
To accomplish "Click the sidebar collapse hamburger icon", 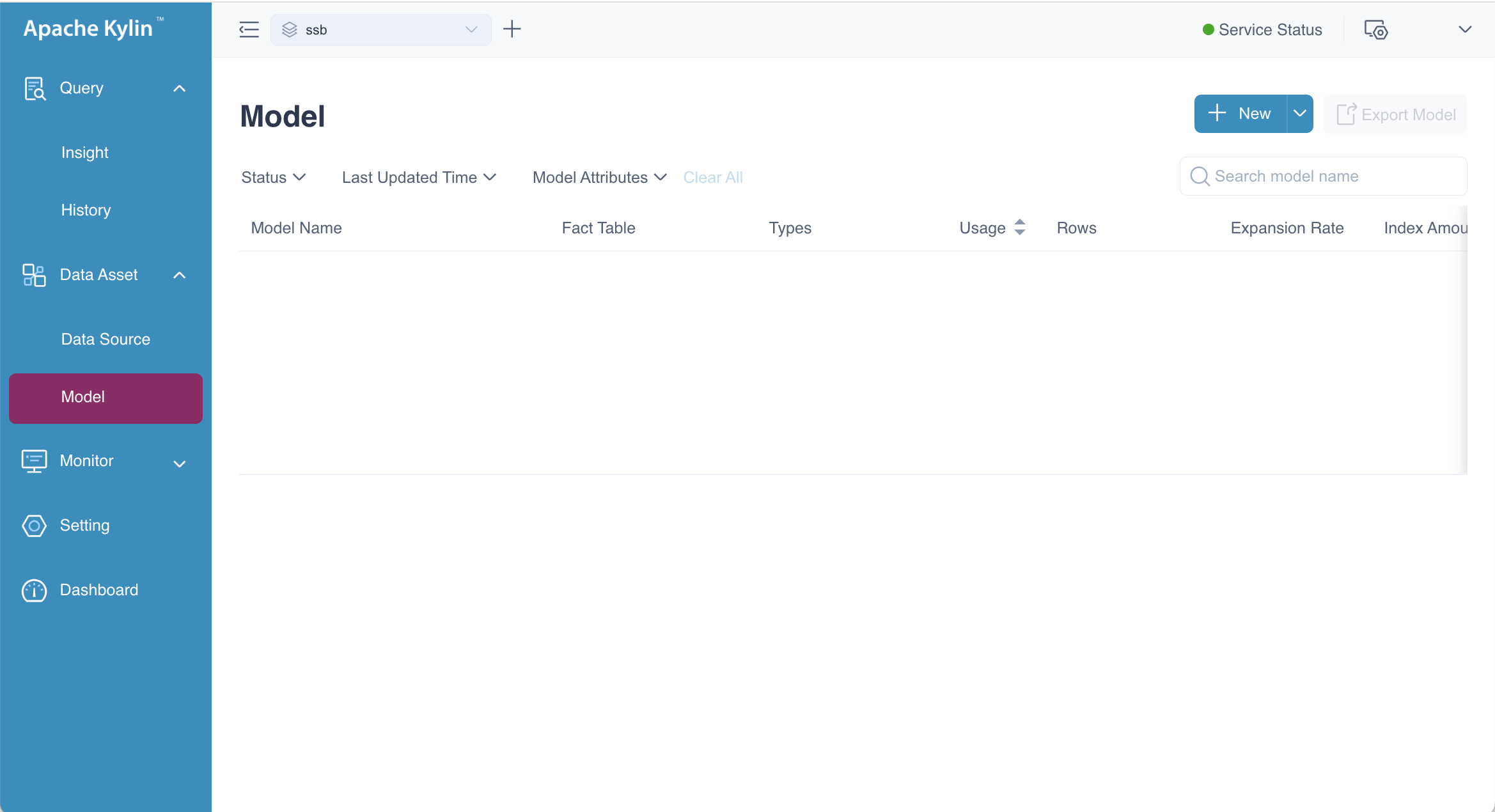I will click(x=249, y=29).
